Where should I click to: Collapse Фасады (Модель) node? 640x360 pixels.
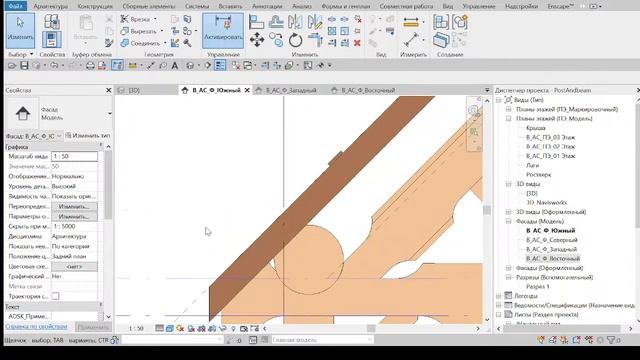pyautogui.click(x=509, y=221)
